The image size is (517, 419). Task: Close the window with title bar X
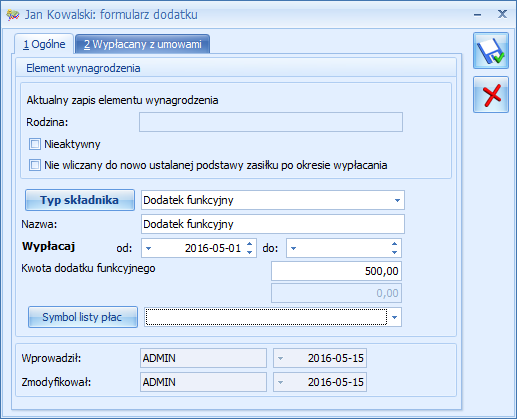click(502, 14)
